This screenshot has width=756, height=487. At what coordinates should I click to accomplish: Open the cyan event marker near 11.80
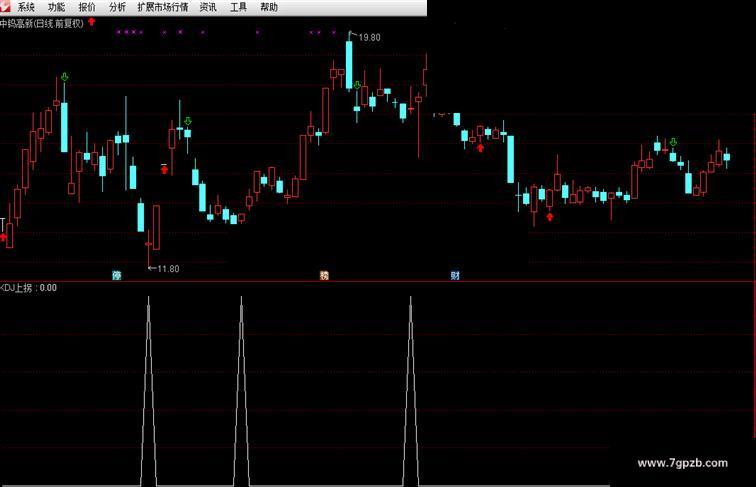[117, 275]
